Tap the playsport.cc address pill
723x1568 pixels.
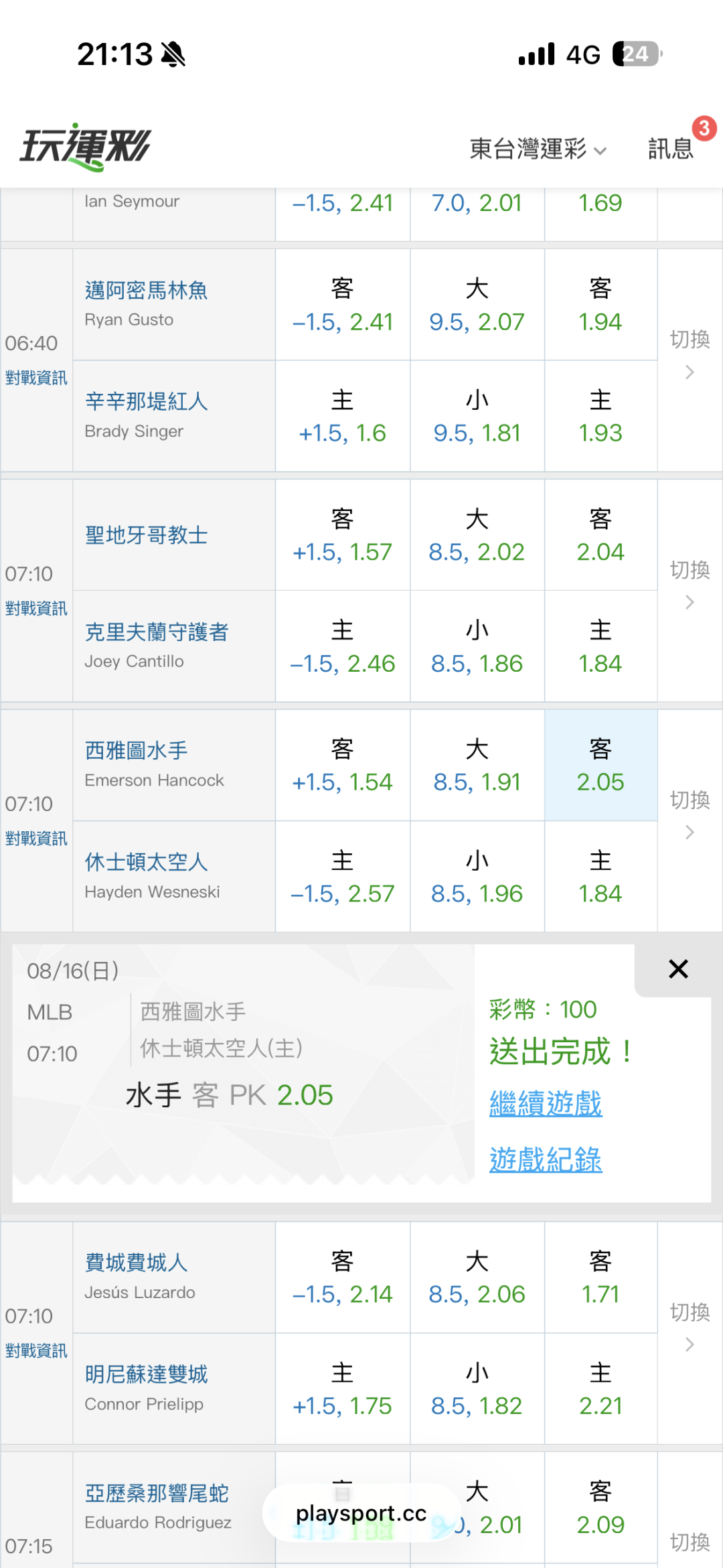click(x=361, y=1513)
